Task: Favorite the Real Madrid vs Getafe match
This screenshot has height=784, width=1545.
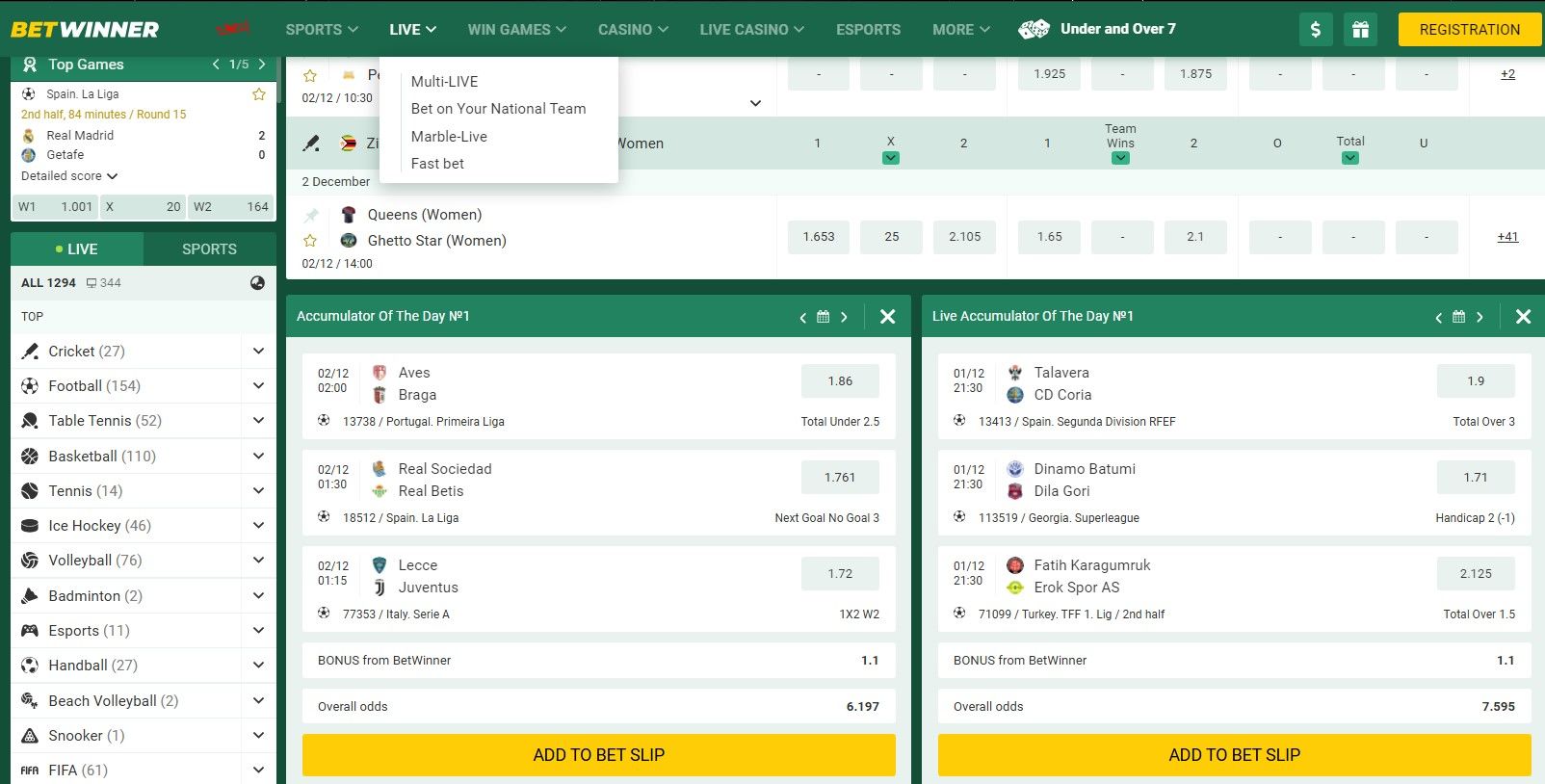Action: click(258, 94)
